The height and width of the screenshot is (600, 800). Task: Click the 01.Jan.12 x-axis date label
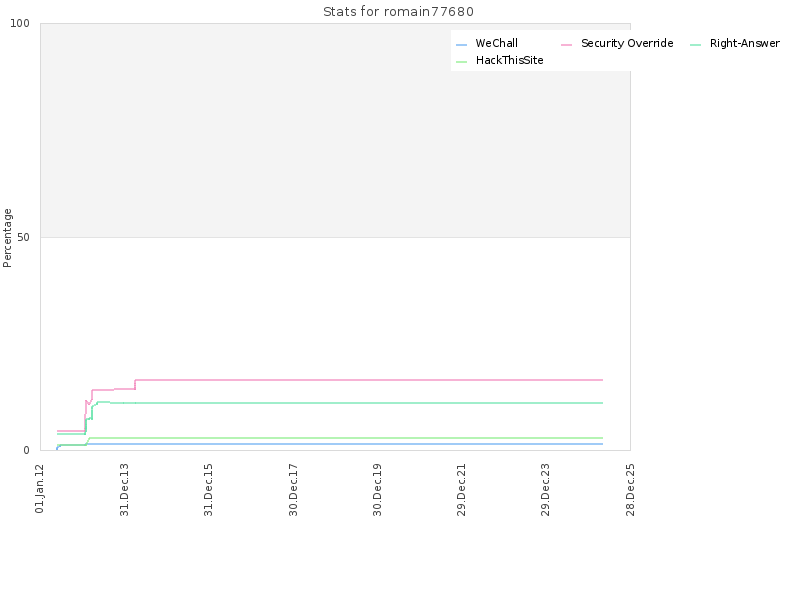[x=40, y=489]
